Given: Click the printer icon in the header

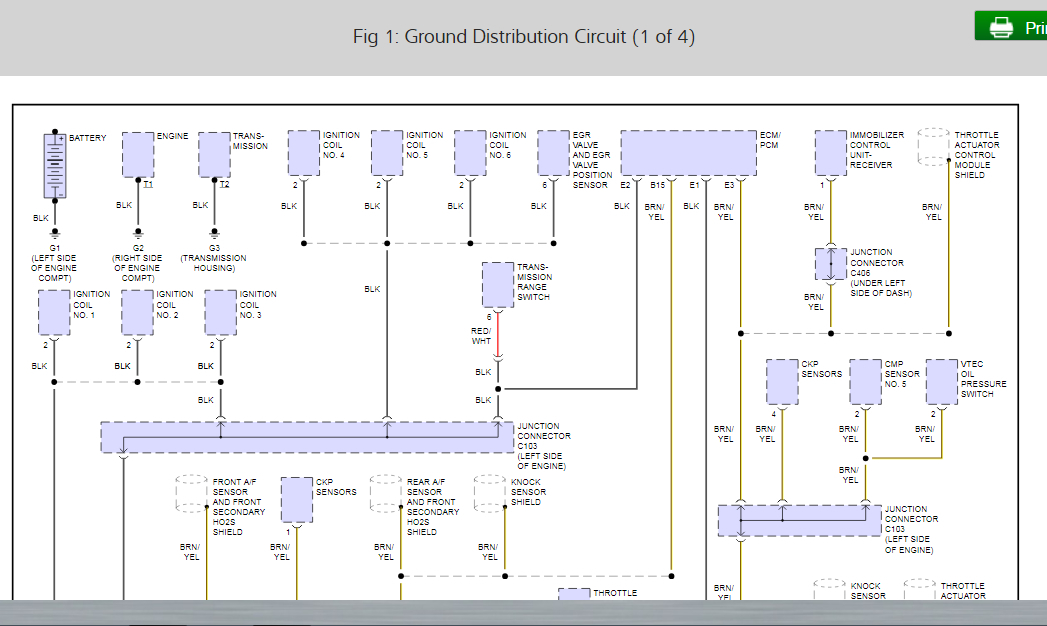Looking at the screenshot, I should [x=1000, y=28].
